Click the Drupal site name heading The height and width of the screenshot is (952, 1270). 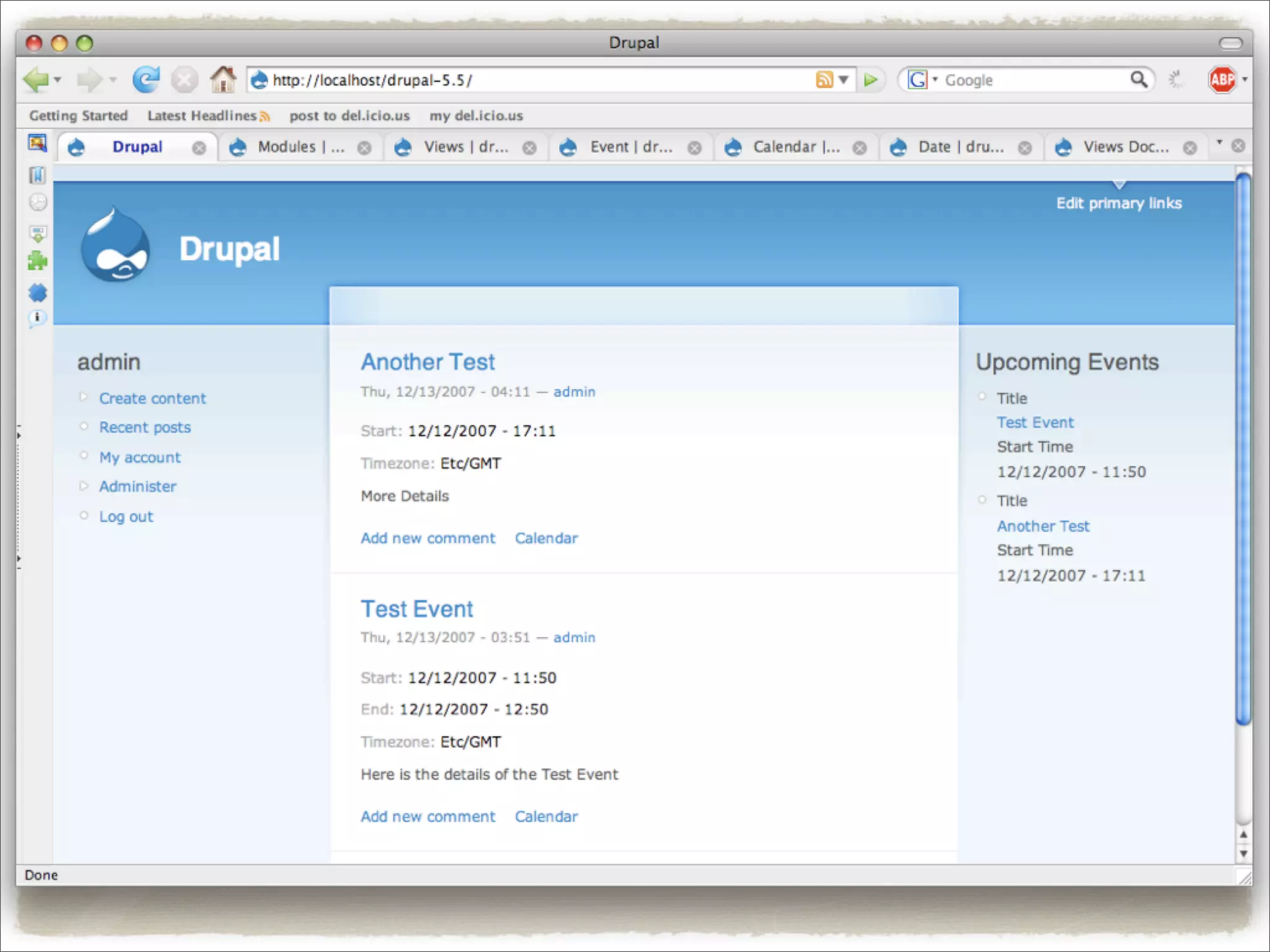coord(229,249)
